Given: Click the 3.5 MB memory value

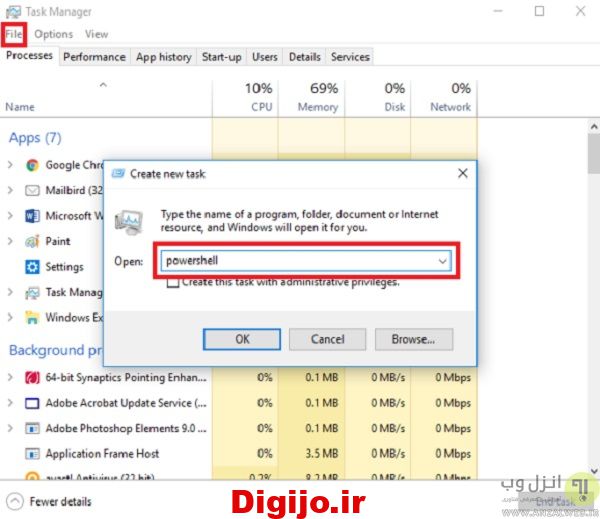Looking at the screenshot, I should click(322, 454).
